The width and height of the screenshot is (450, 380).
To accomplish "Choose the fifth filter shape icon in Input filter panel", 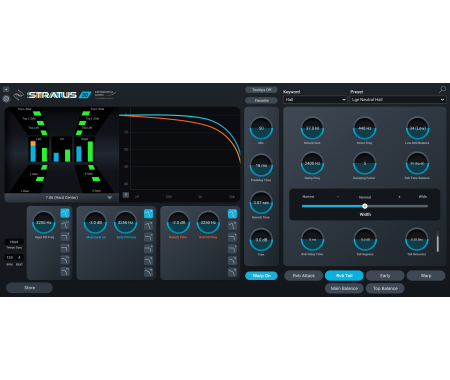I will pos(65,260).
